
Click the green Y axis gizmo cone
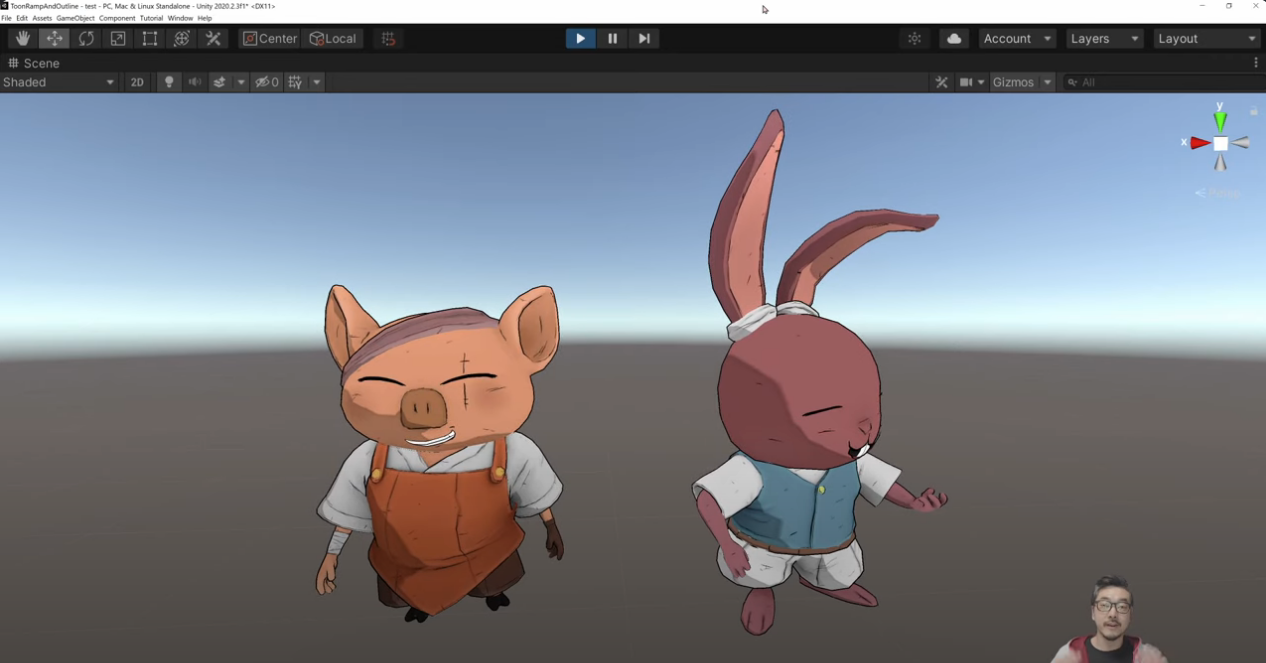(x=1220, y=120)
